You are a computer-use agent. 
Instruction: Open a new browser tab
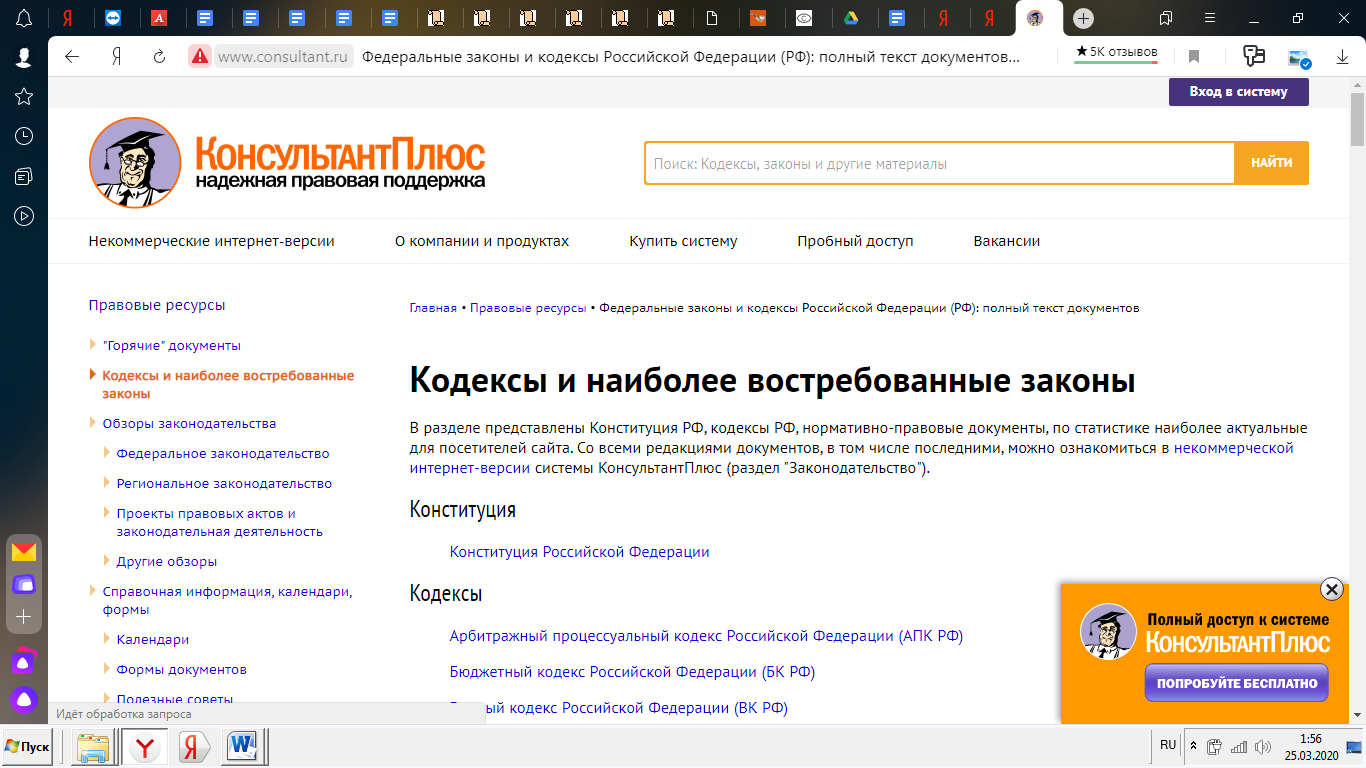[1083, 18]
